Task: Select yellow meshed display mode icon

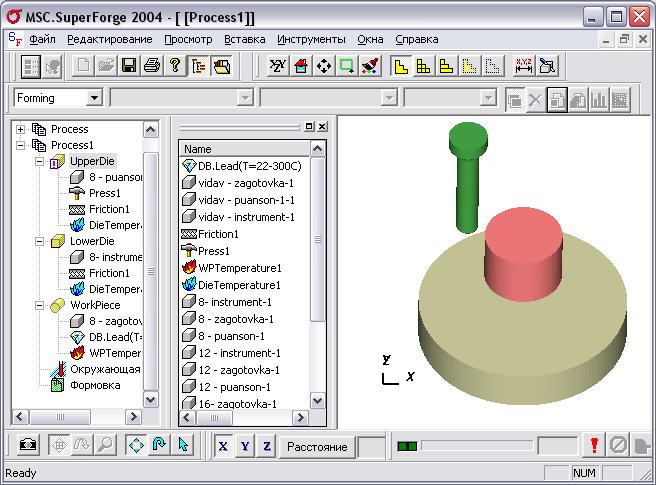Action: point(423,66)
